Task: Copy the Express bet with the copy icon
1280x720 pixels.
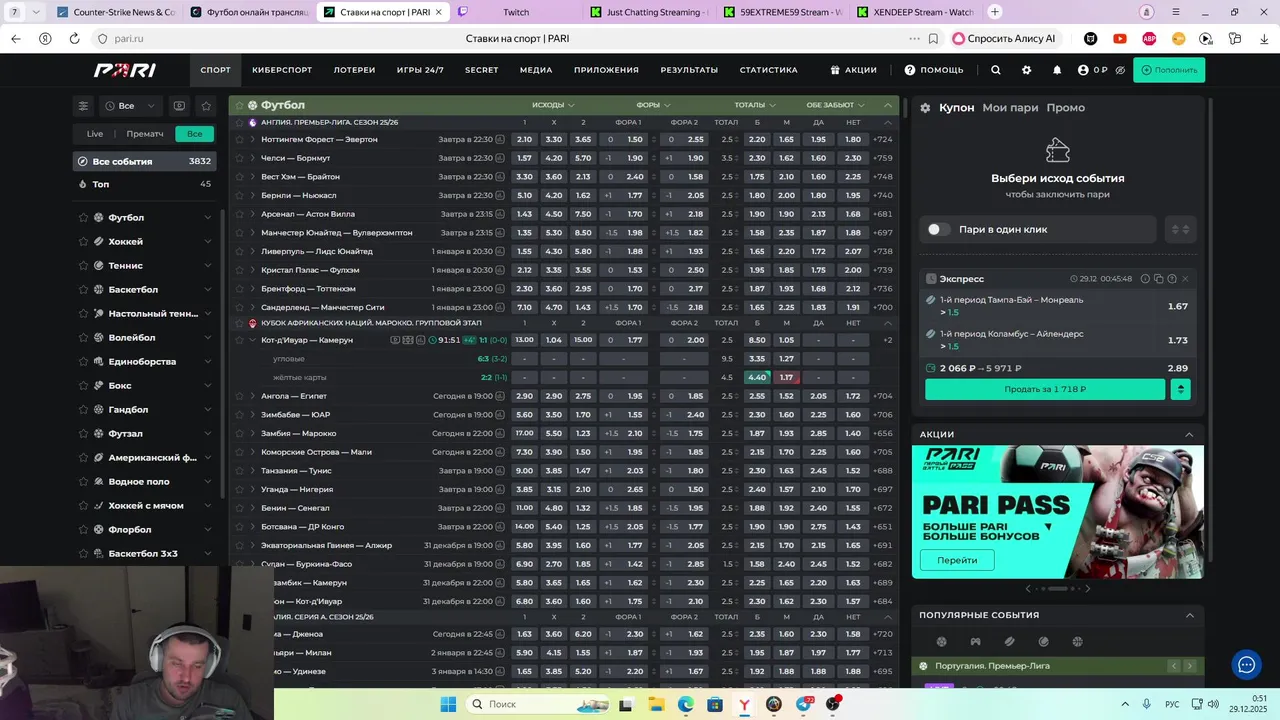Action: pyautogui.click(x=1159, y=279)
